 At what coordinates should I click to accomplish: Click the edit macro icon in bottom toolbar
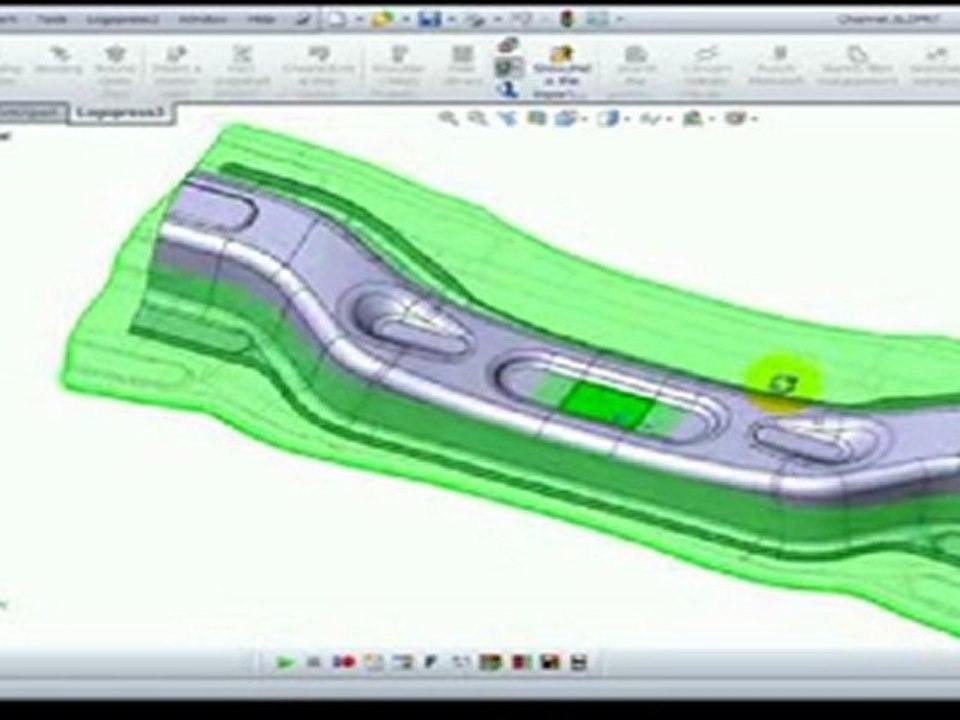[402, 662]
